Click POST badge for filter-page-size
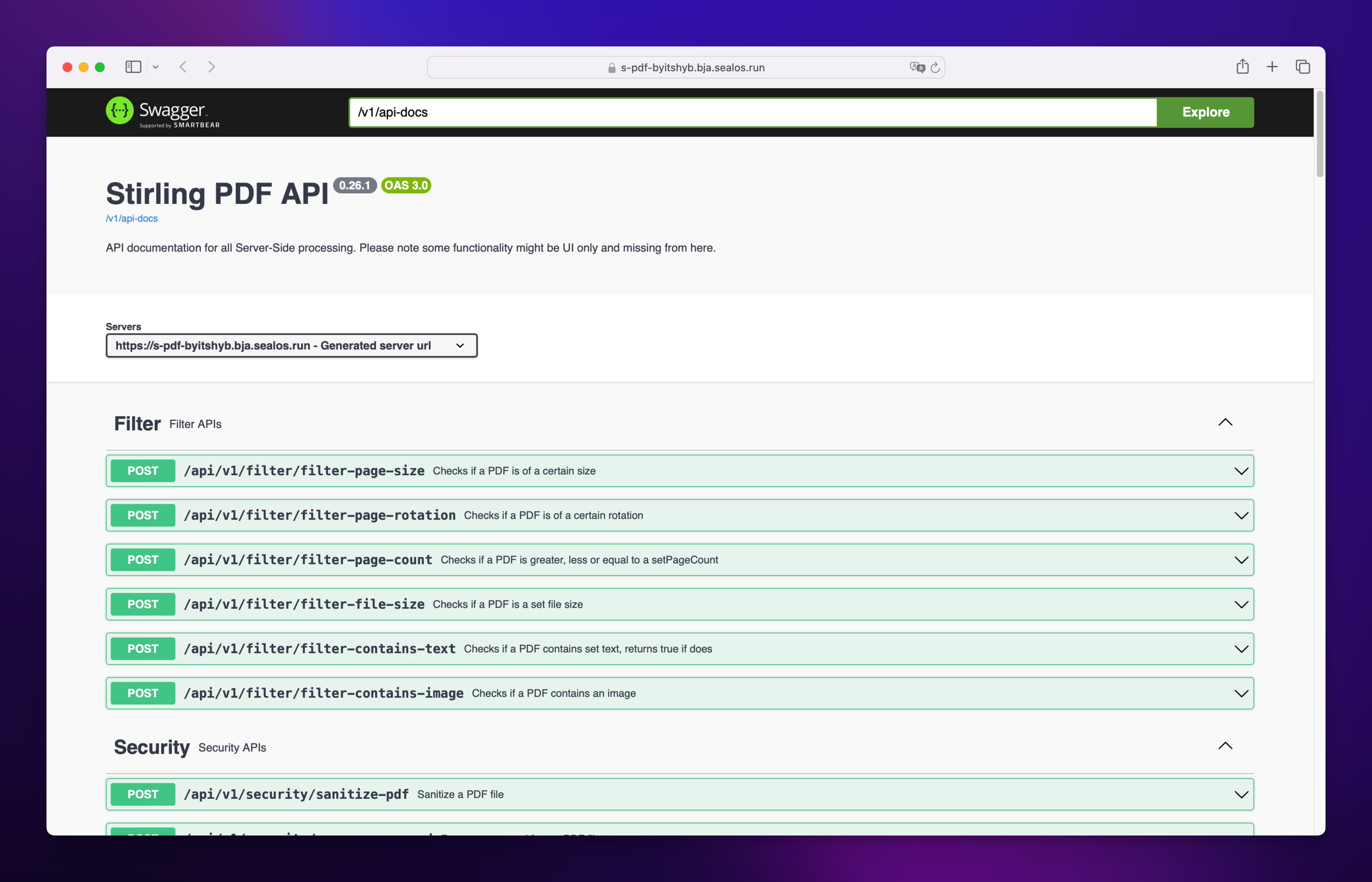The width and height of the screenshot is (1372, 882). point(143,471)
